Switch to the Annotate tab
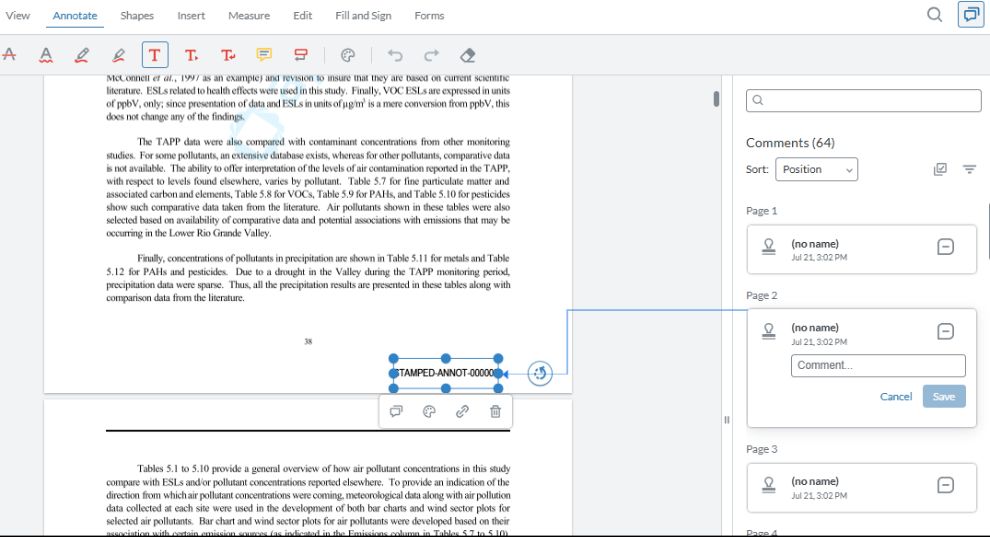This screenshot has height=537, width=990. tap(75, 15)
